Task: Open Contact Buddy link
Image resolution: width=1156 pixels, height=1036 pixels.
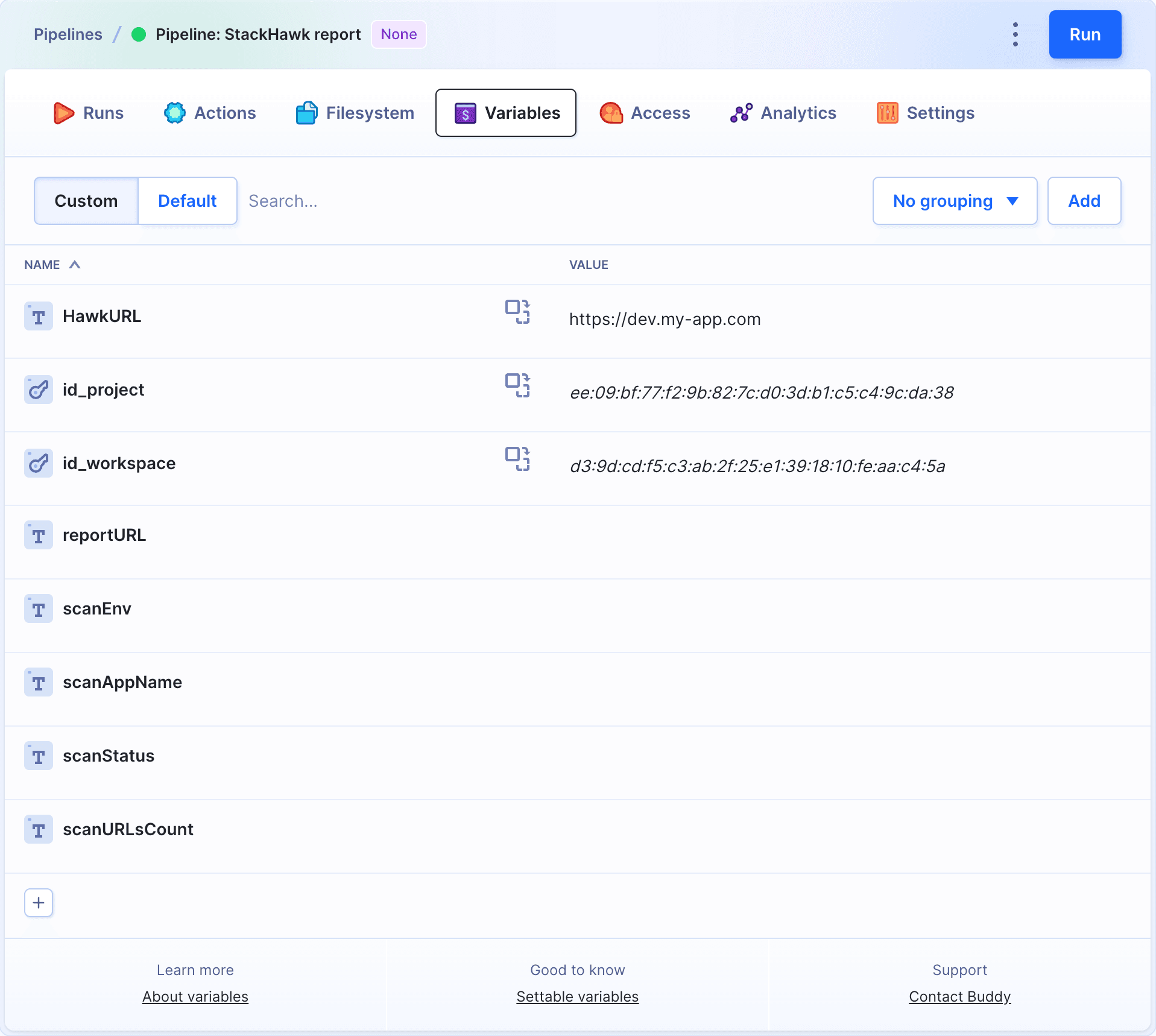Action: point(960,997)
